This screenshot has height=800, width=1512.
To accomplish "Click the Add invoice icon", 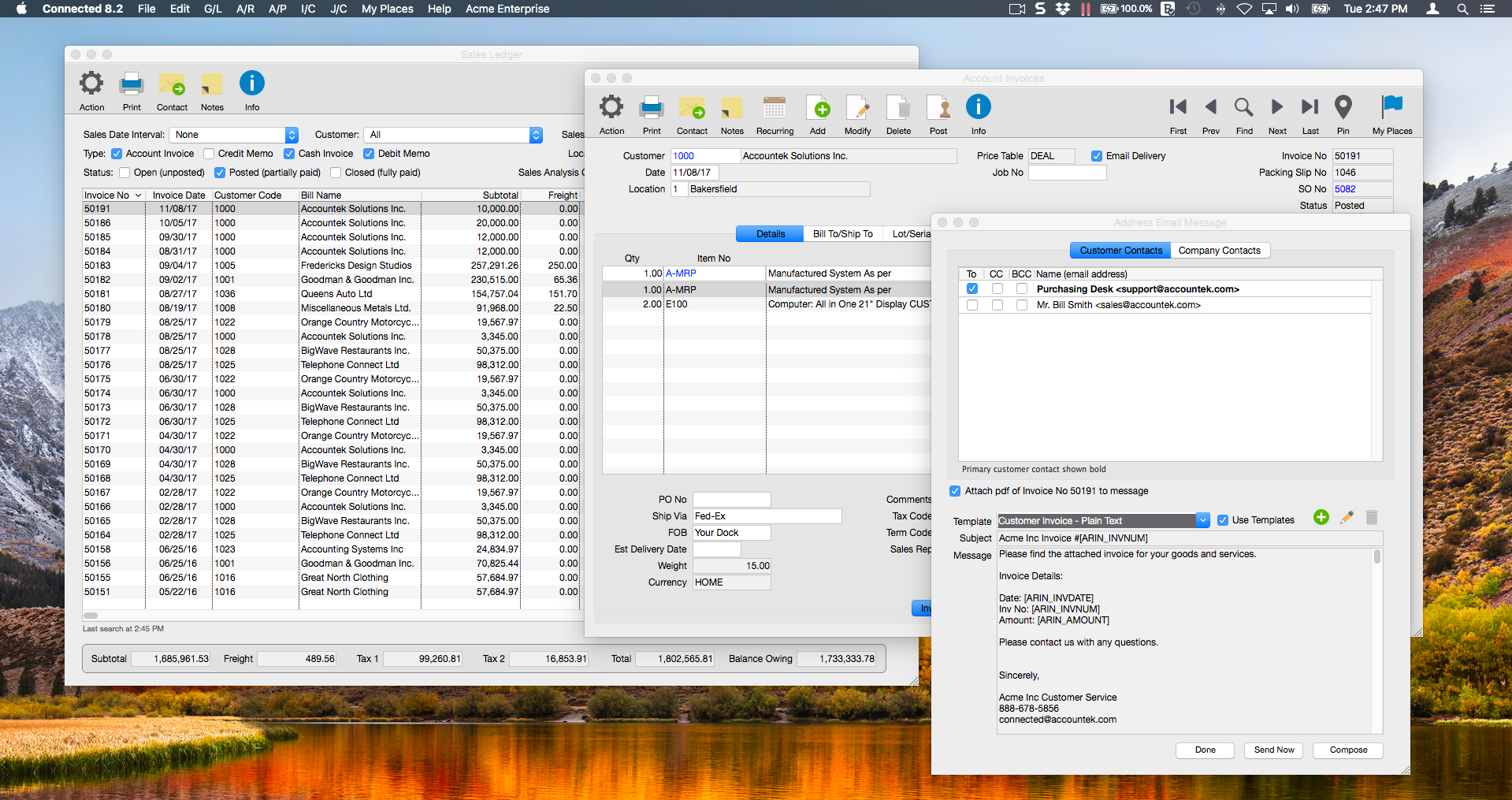I will [818, 109].
